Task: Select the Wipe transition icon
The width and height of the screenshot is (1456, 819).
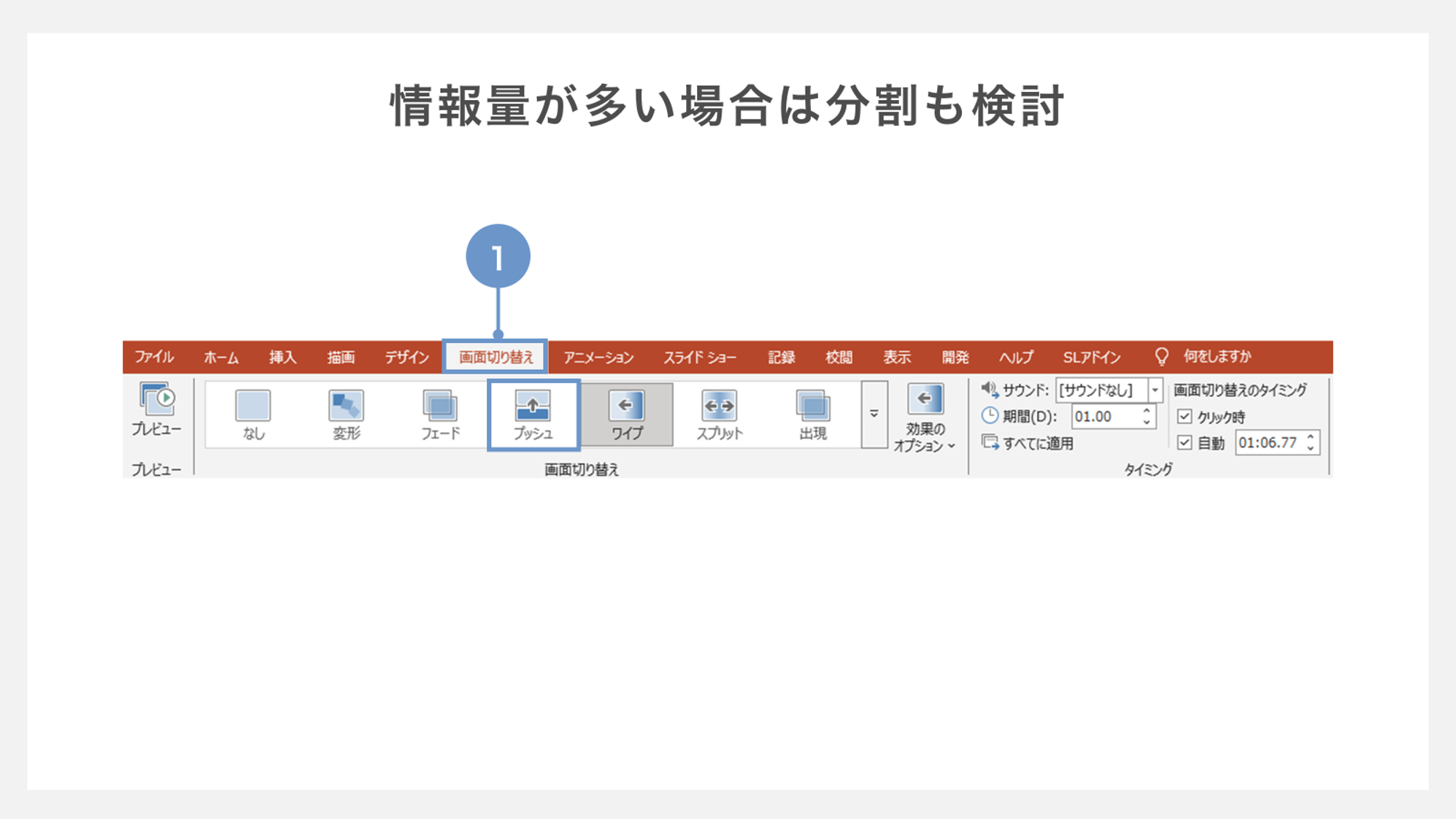Action: [x=626, y=407]
